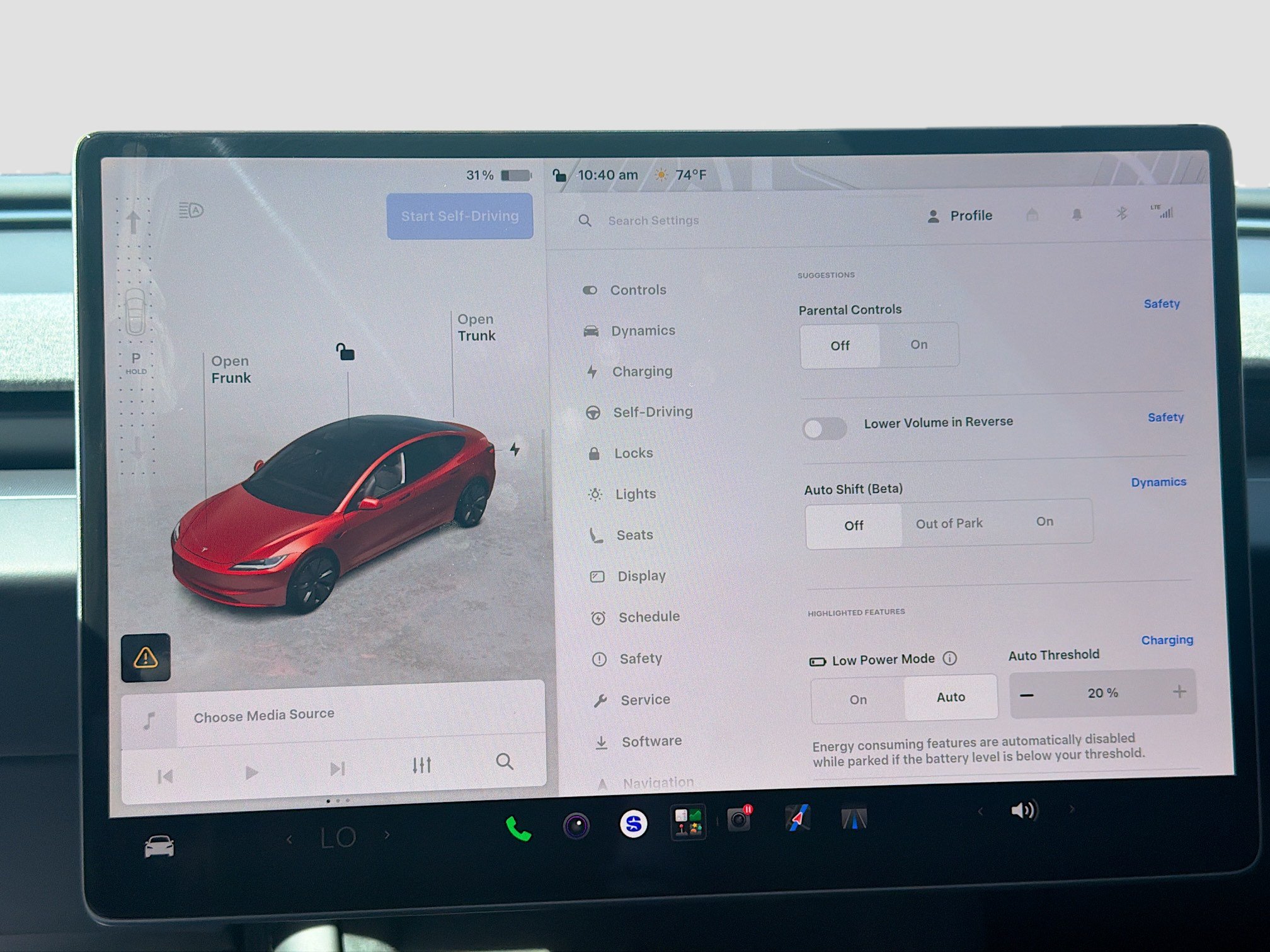
Task: Open the Display settings menu
Action: coord(627,576)
